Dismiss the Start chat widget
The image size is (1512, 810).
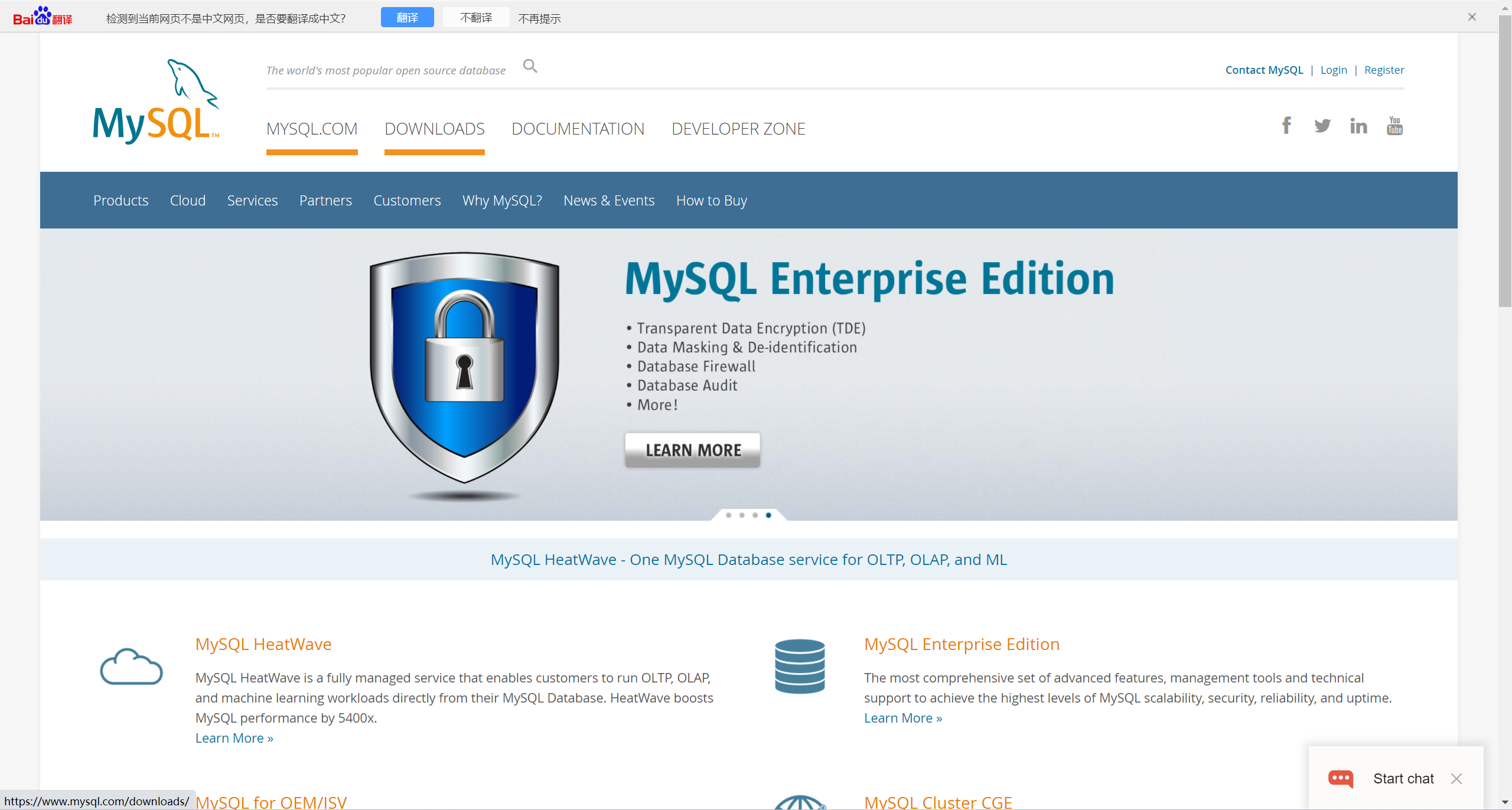click(1456, 779)
